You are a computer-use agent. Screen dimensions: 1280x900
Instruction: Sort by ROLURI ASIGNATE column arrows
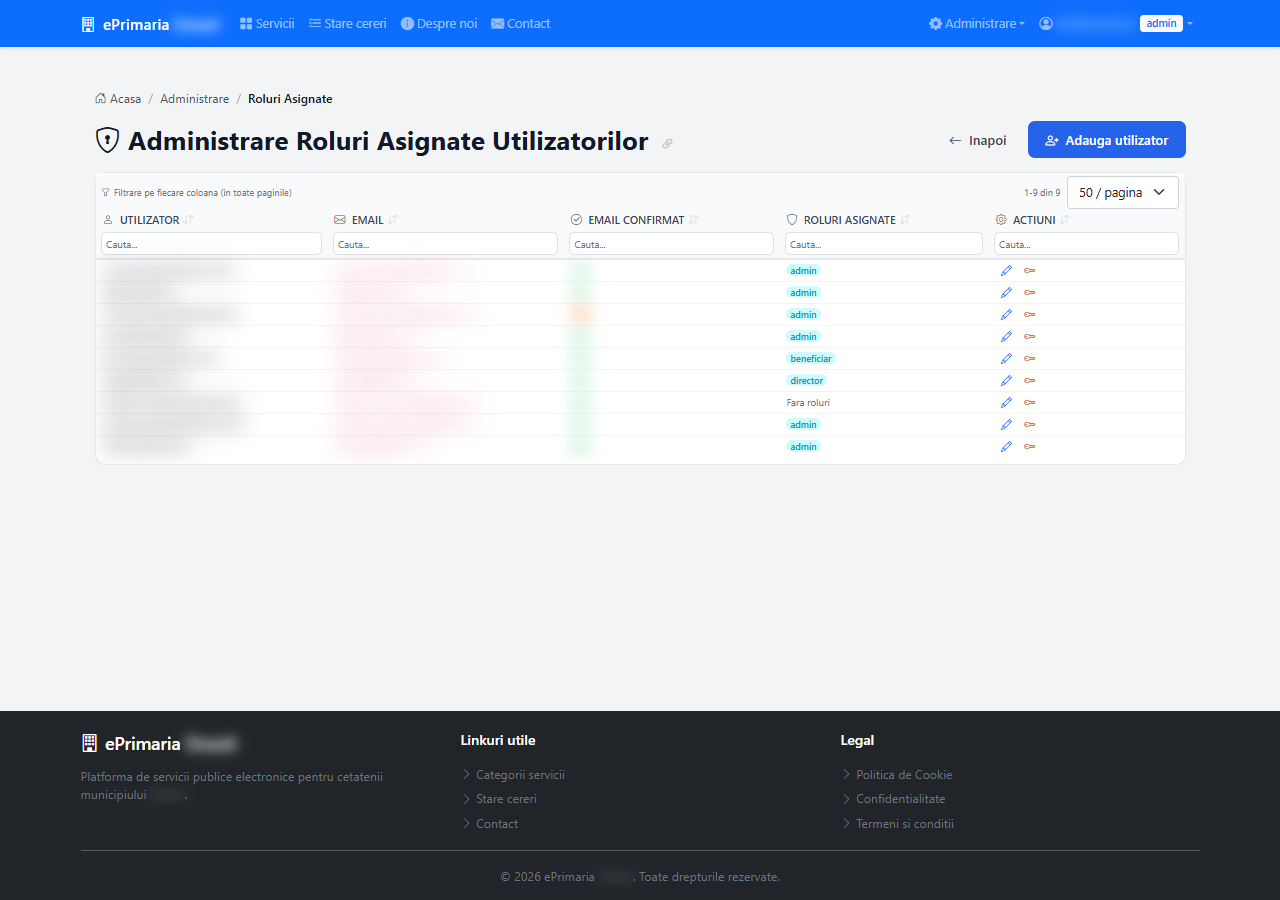[905, 220]
